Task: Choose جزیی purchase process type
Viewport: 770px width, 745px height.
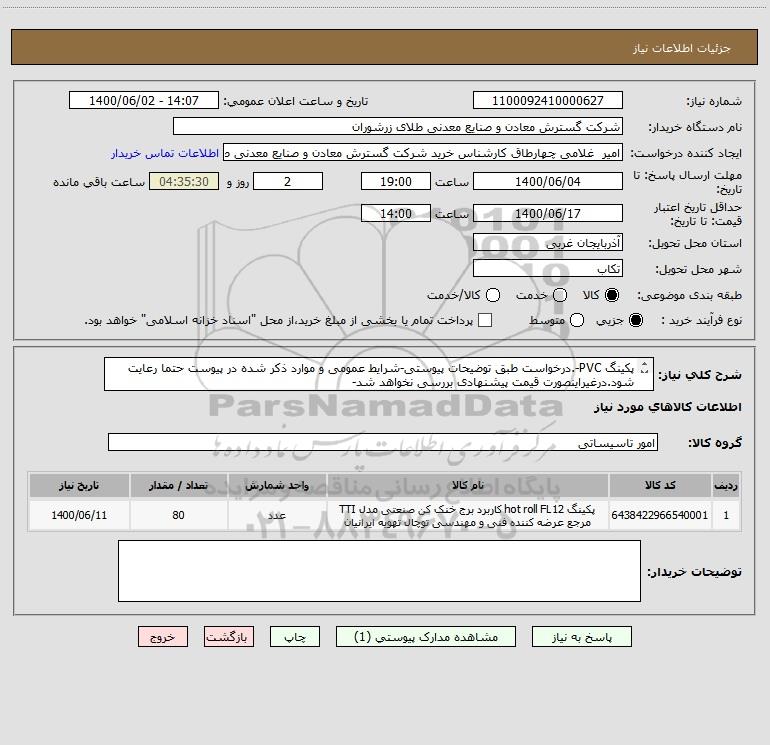Action: click(636, 320)
